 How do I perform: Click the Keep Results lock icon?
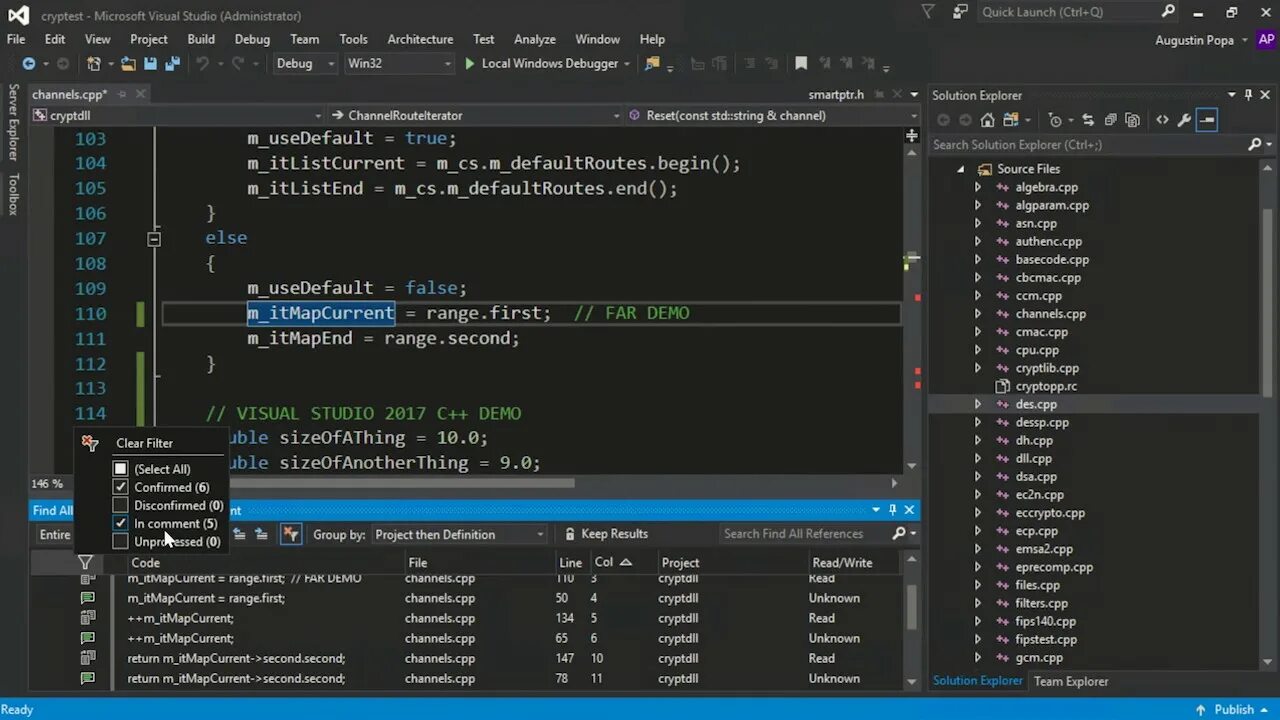570,534
